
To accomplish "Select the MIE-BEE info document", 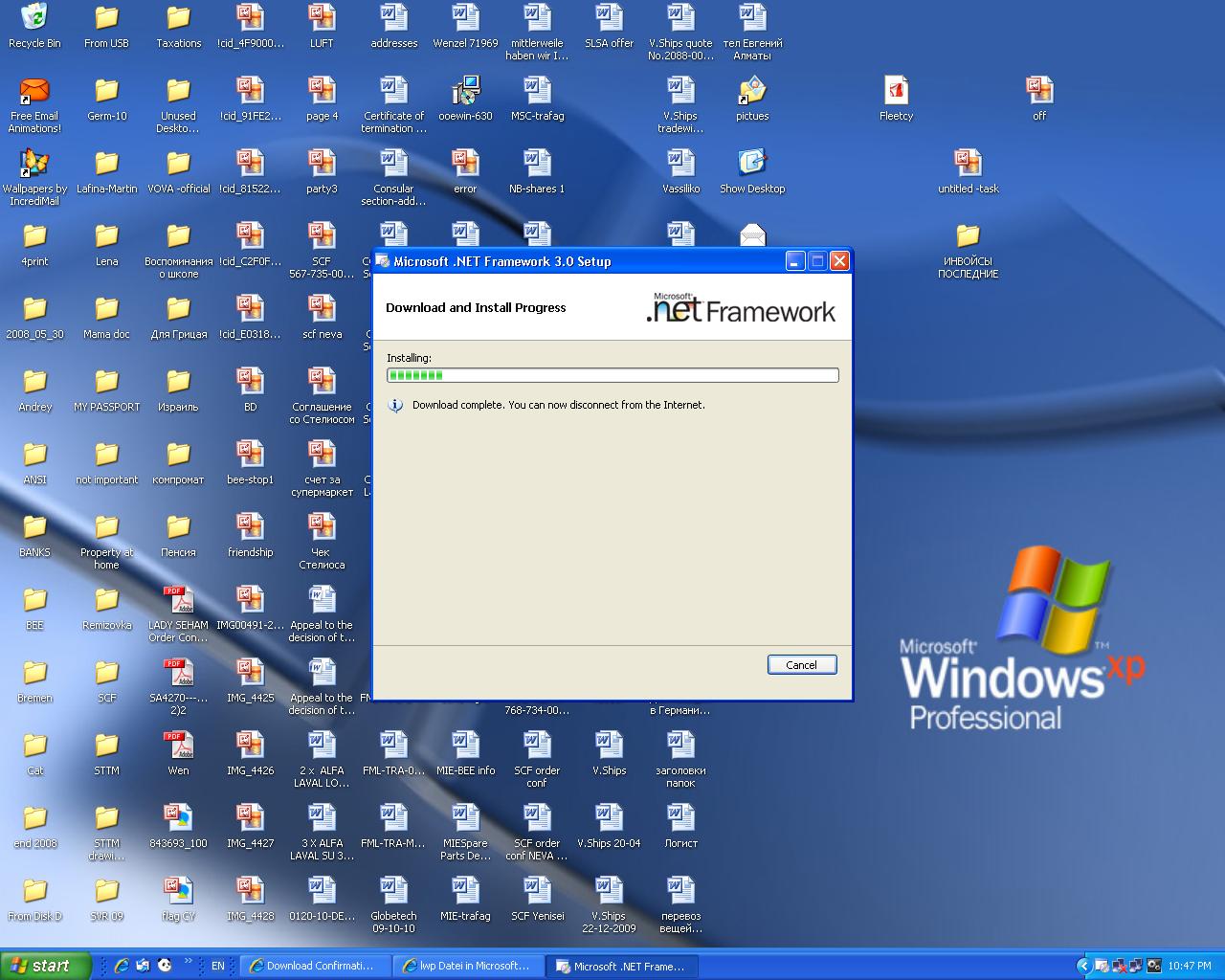I will click(465, 753).
